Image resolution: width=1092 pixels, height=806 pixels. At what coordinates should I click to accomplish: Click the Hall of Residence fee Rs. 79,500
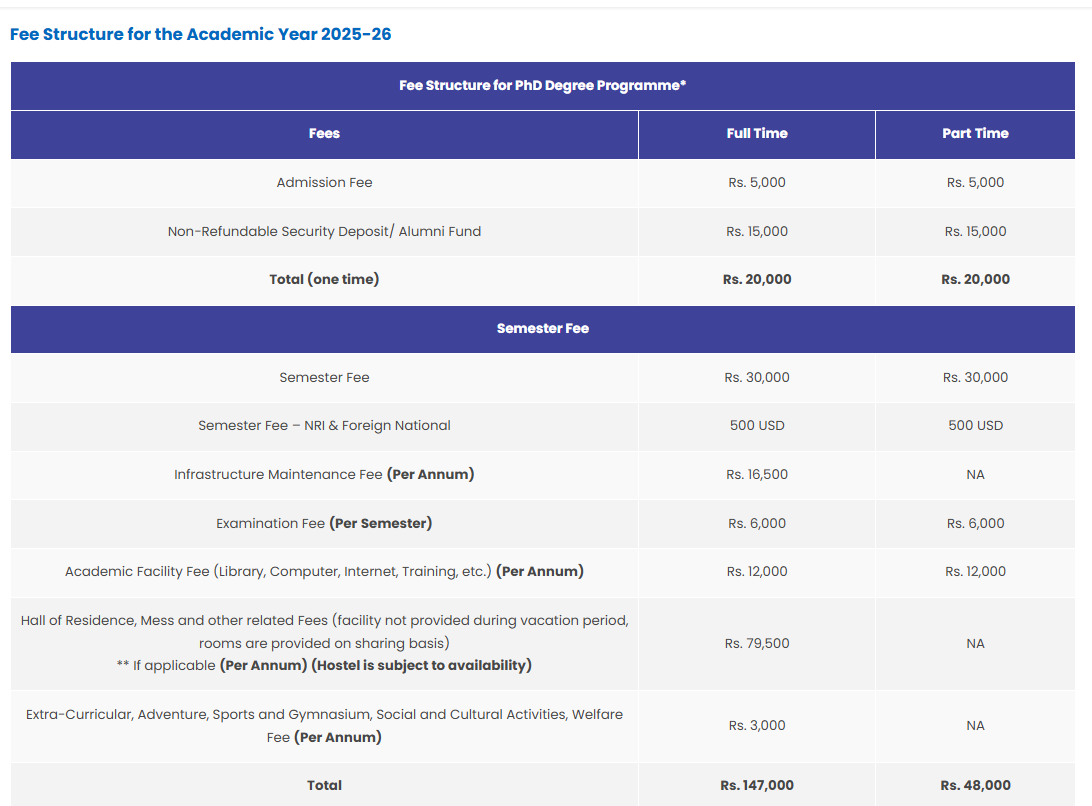[757, 643]
